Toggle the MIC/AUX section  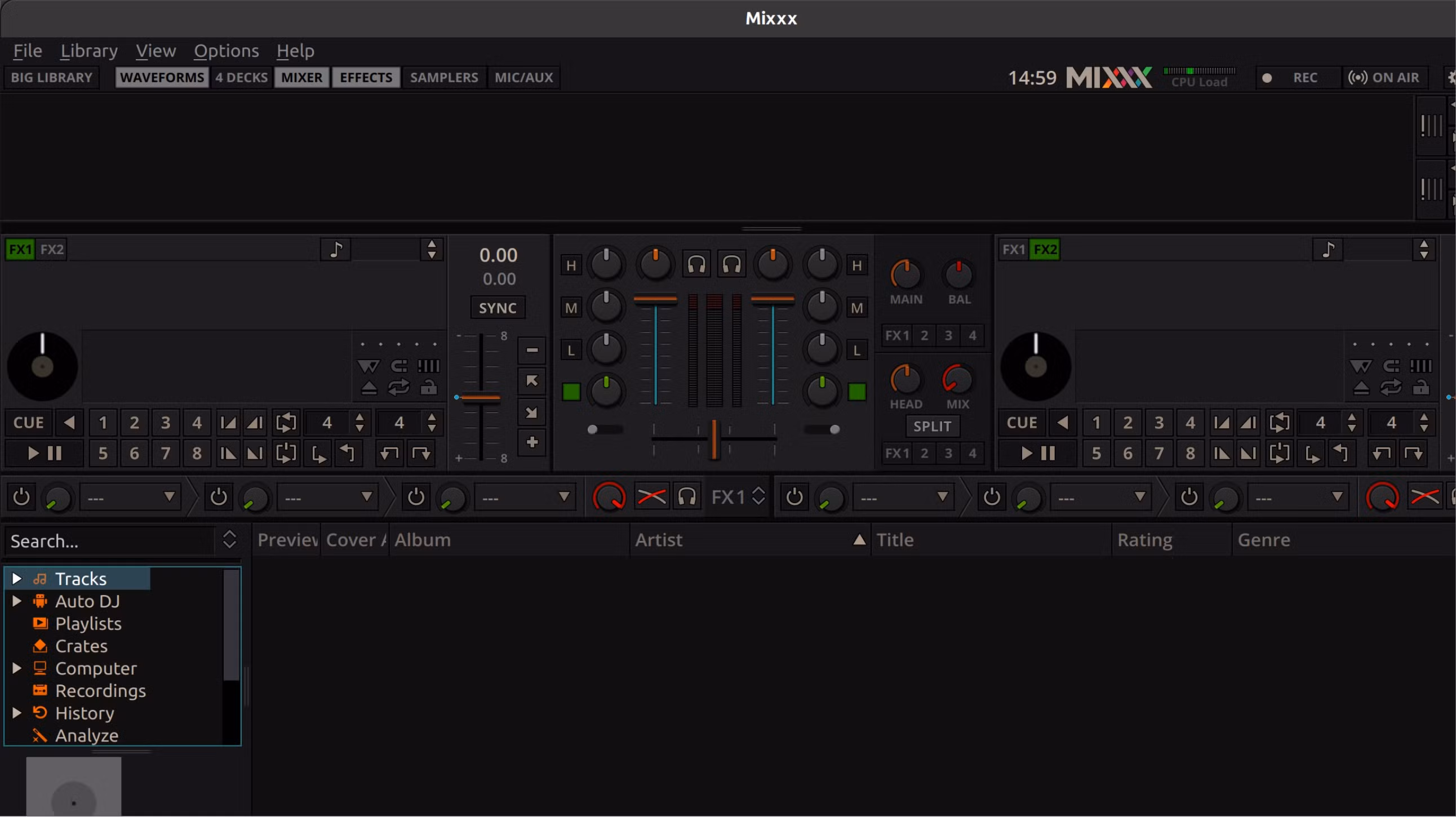point(523,77)
